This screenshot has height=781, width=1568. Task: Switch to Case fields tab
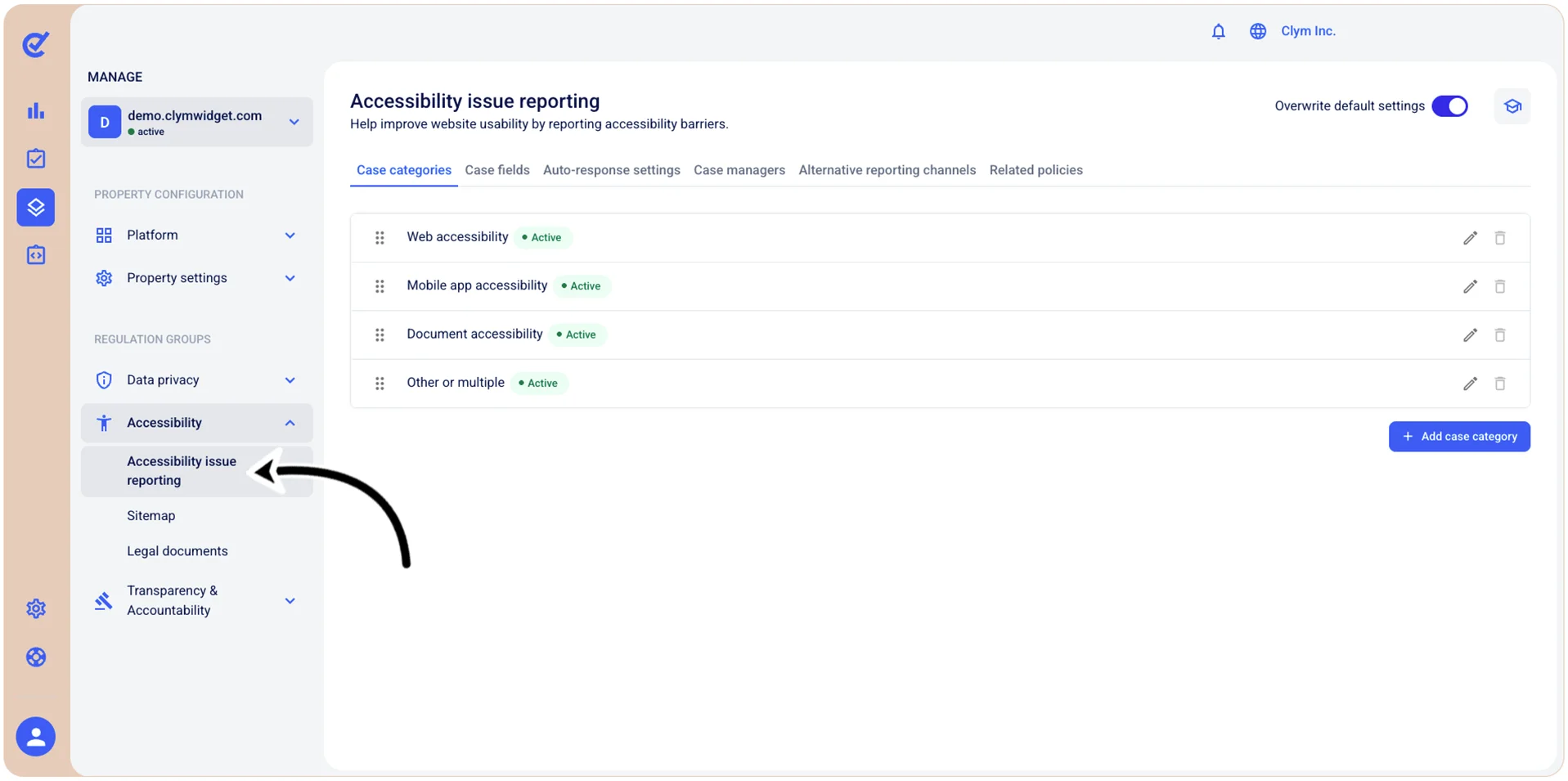(497, 170)
